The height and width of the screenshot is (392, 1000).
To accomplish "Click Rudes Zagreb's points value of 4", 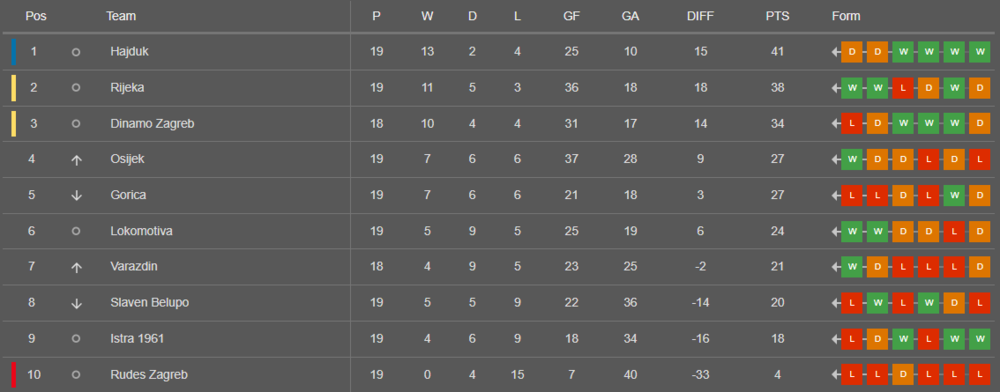I will (x=777, y=375).
